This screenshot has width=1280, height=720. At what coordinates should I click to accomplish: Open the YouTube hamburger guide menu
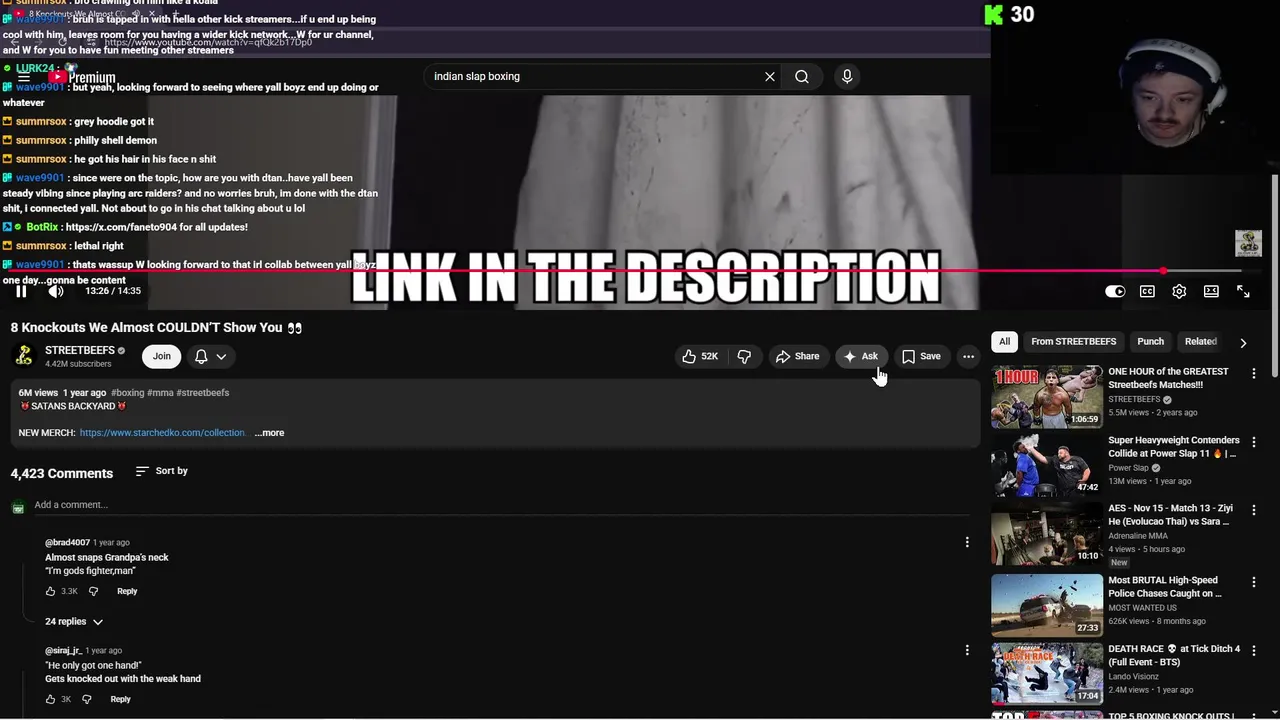[x=23, y=77]
